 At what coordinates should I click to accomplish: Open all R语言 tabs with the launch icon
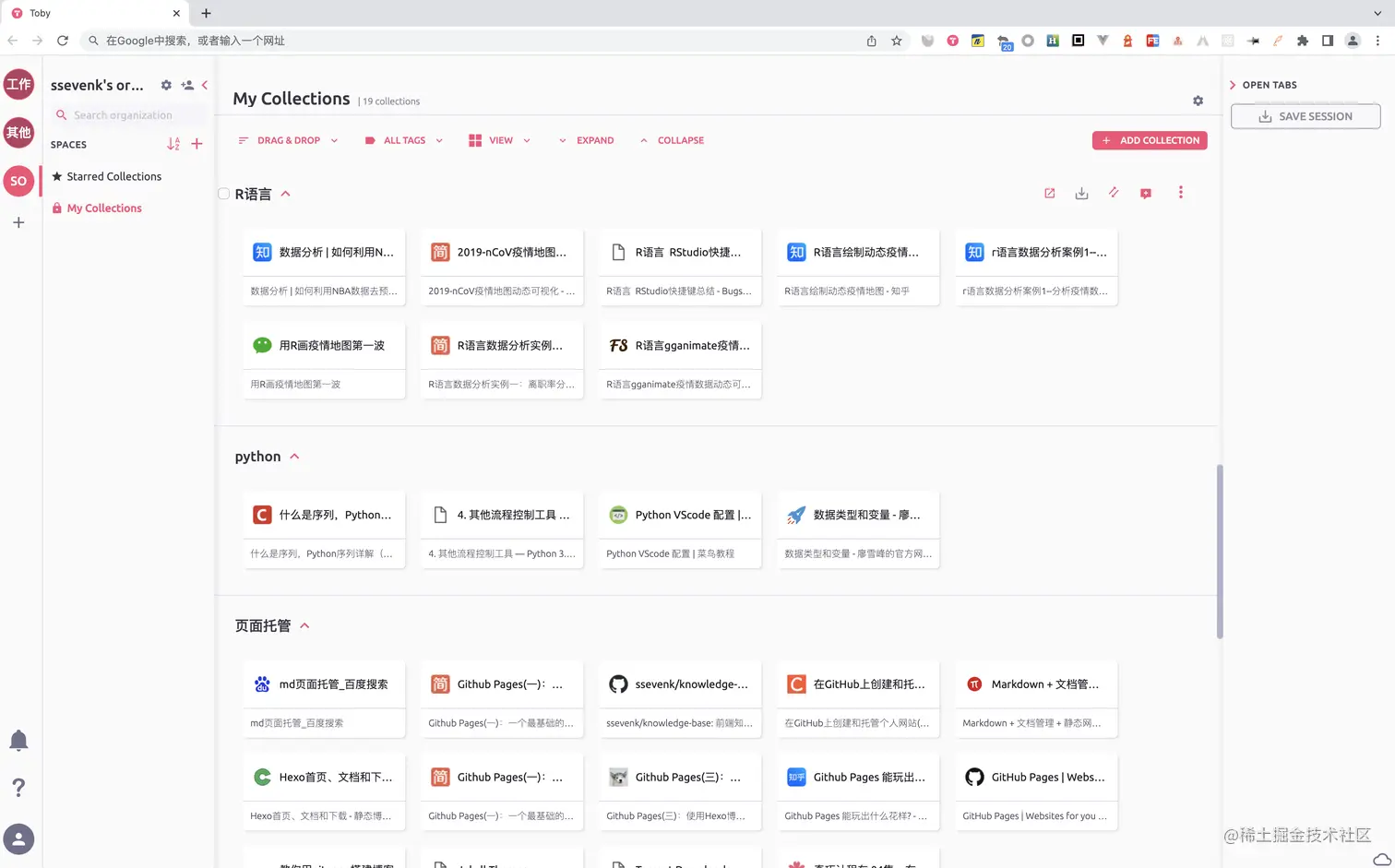pos(1049,193)
